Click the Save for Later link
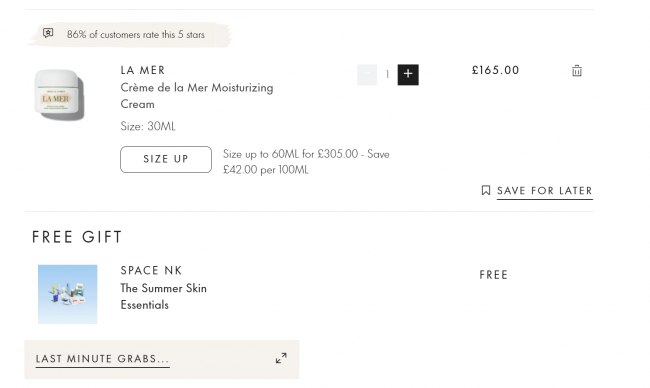This screenshot has height=388, width=650. point(545,191)
